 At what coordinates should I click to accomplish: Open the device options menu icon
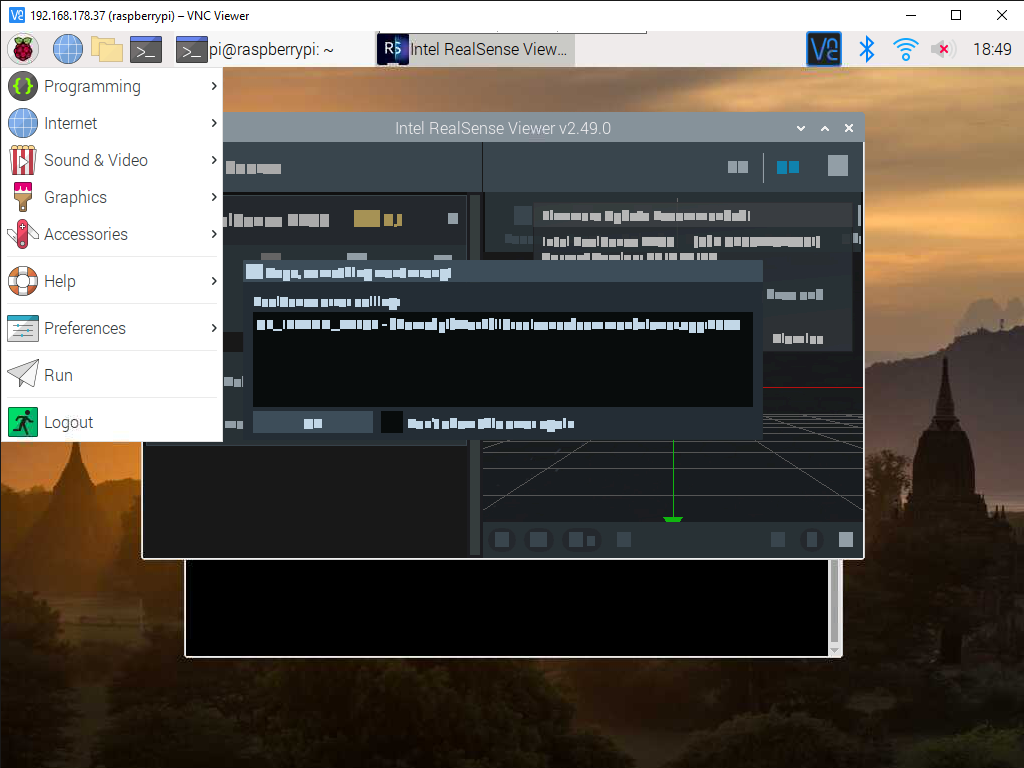coord(453,218)
